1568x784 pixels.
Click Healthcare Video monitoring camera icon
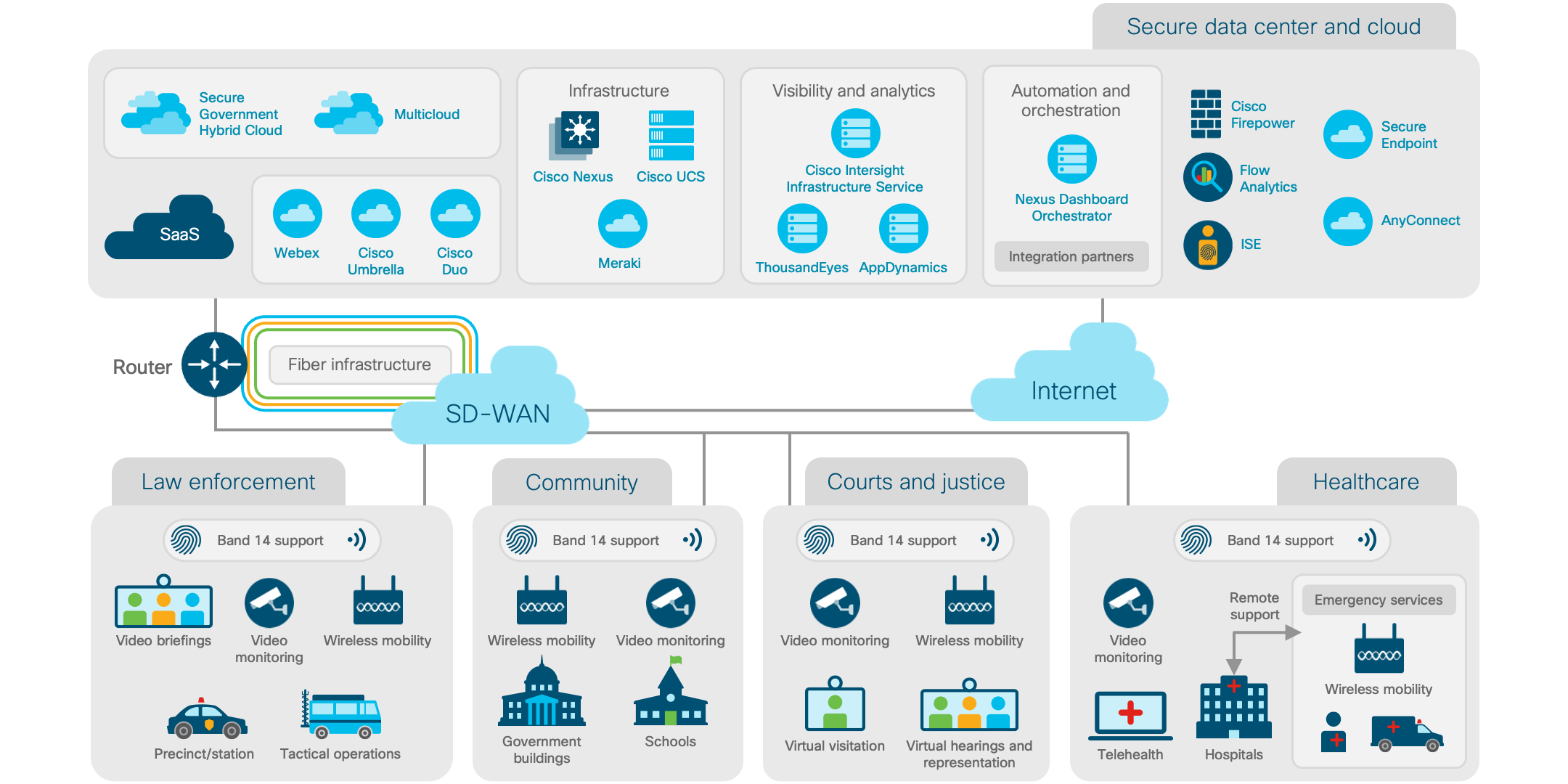pyautogui.click(x=1128, y=603)
